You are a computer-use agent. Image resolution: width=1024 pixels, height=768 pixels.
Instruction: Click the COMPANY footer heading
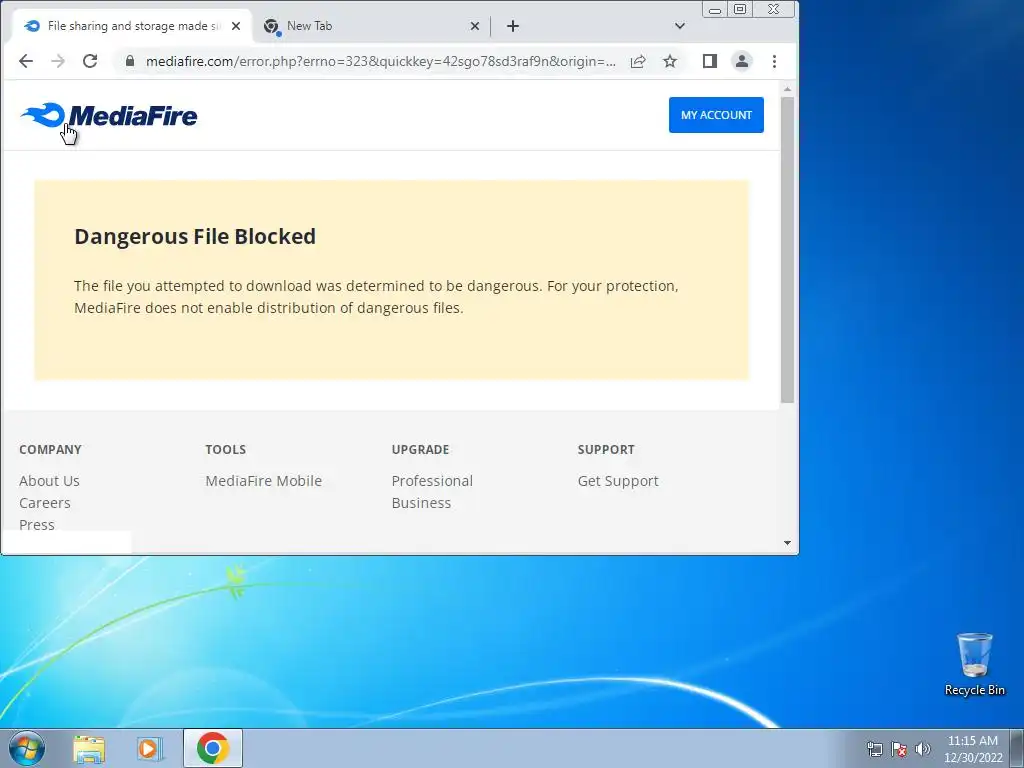pos(50,449)
